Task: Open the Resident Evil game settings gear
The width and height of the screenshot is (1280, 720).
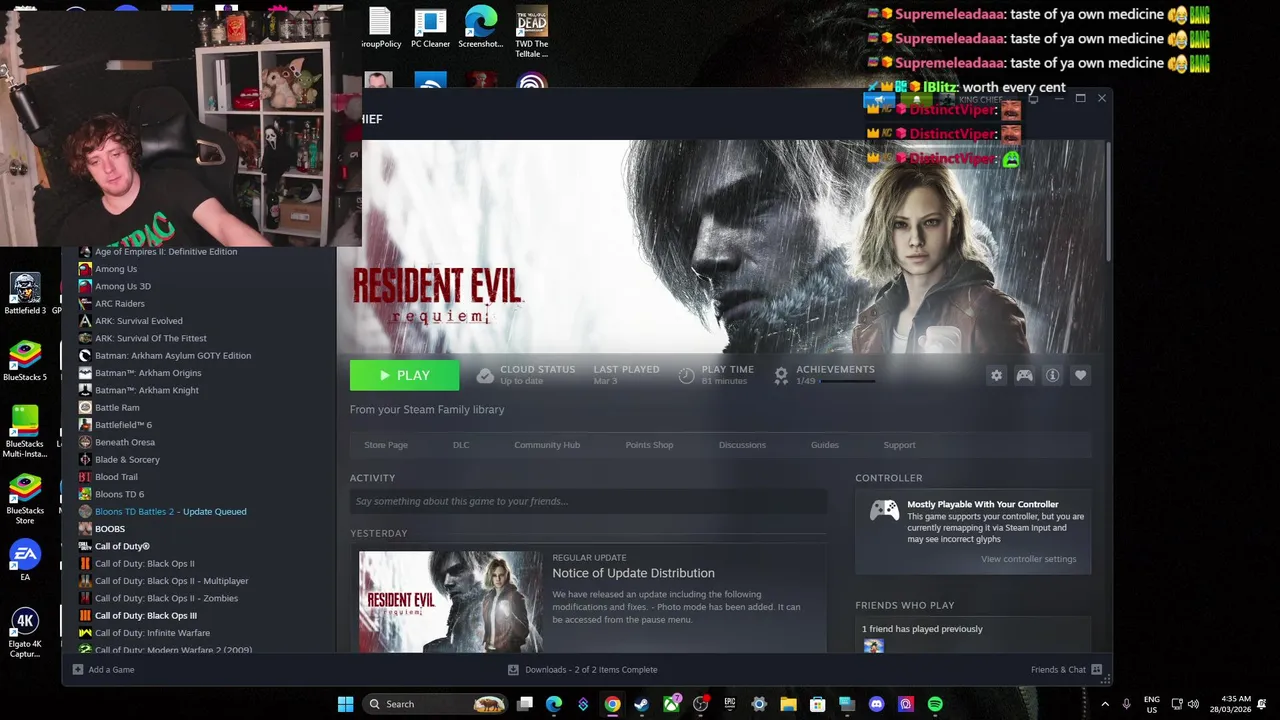Action: [996, 375]
